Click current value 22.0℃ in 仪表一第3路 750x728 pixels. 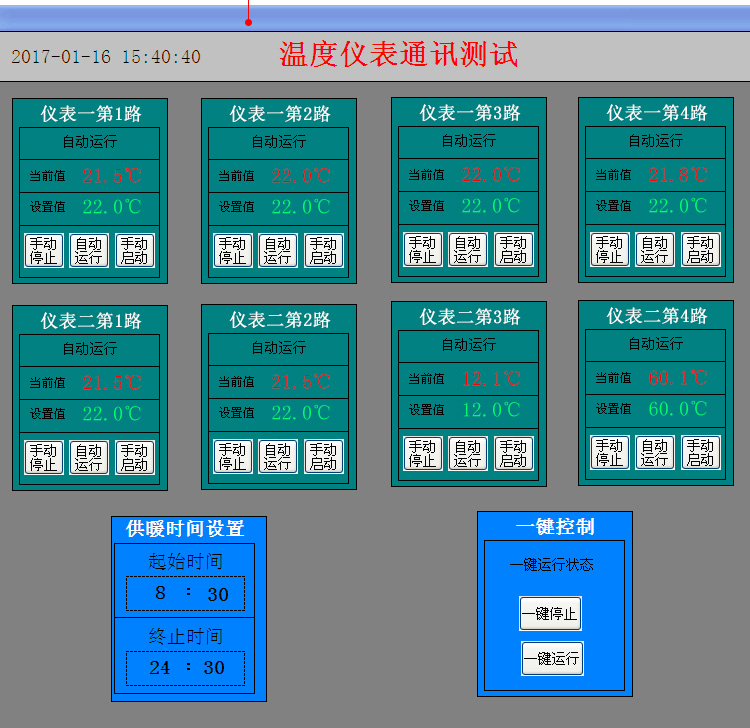click(491, 175)
